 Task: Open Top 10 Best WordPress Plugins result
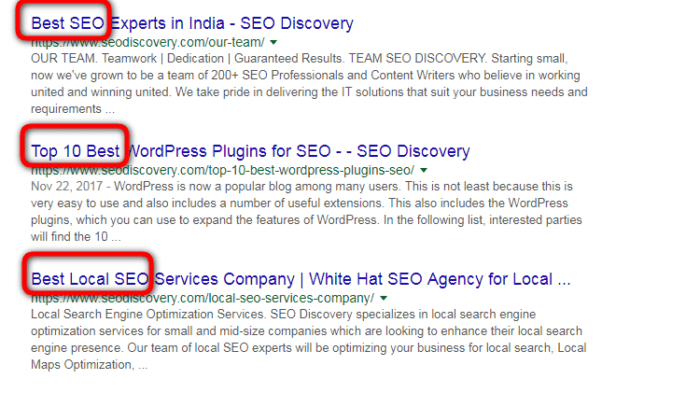[x=250, y=151]
